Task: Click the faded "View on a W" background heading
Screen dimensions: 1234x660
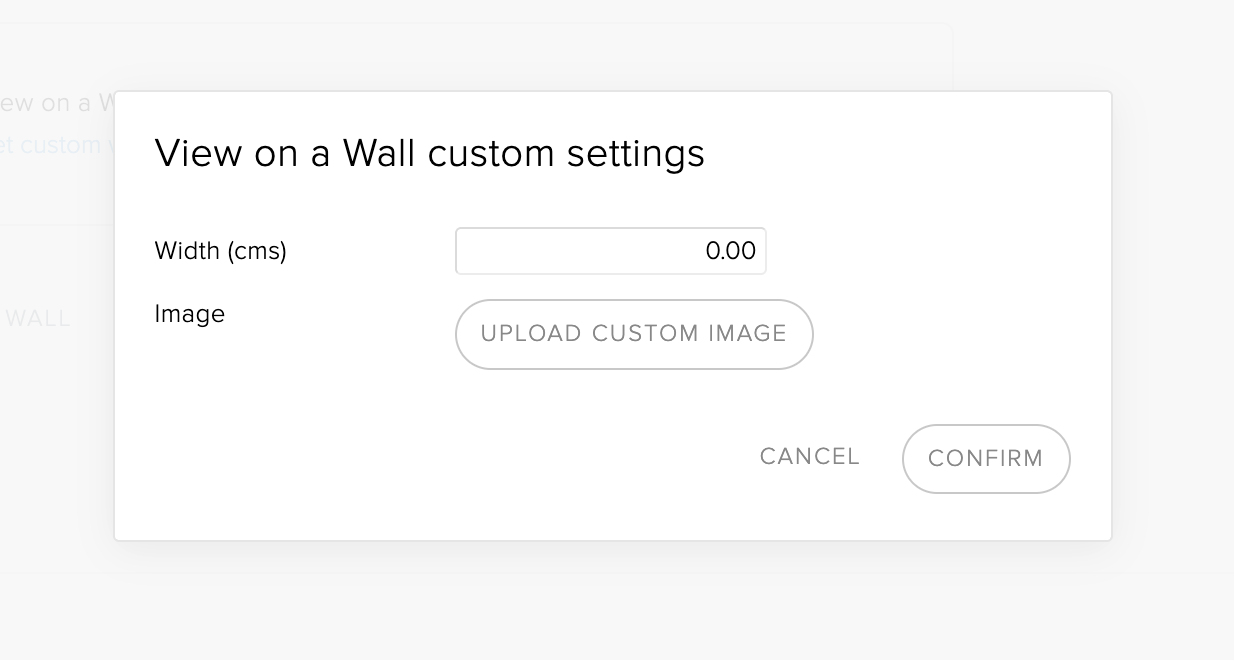Action: [x=55, y=103]
